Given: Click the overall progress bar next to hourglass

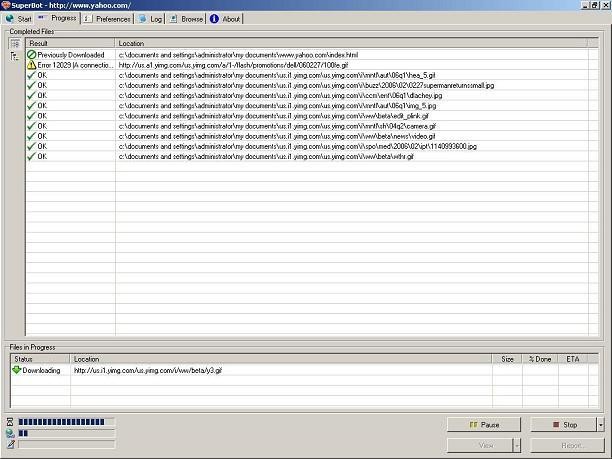Looking at the screenshot, I should click(66, 422).
